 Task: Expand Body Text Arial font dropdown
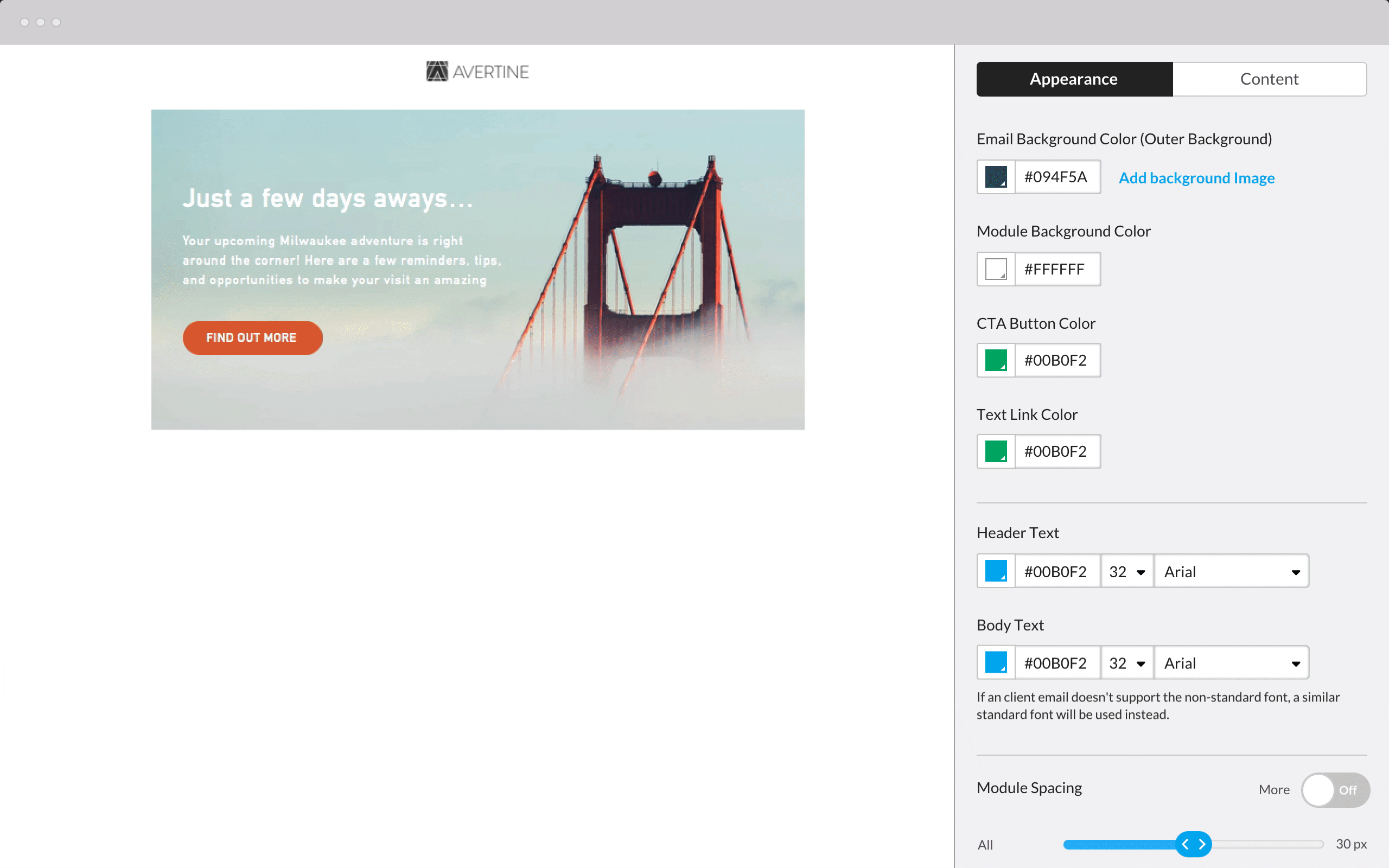pos(1231,662)
